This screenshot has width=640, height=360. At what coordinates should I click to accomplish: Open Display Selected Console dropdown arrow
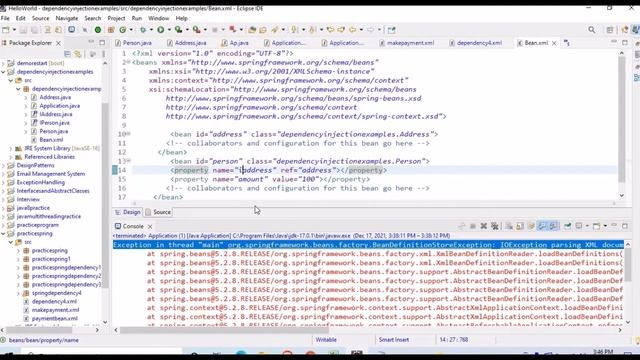tap(587, 226)
